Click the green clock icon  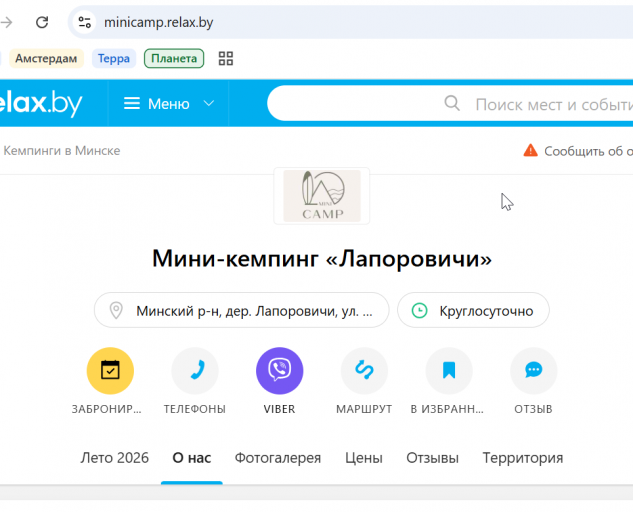[419, 311]
